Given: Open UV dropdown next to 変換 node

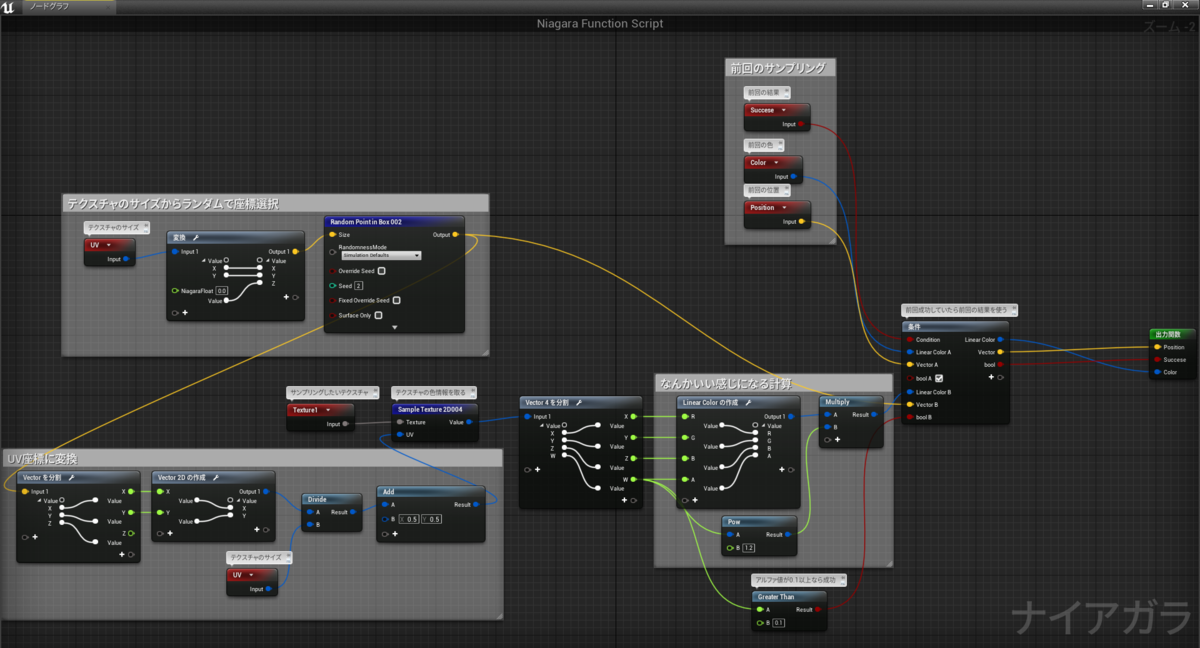Looking at the screenshot, I should (x=107, y=245).
